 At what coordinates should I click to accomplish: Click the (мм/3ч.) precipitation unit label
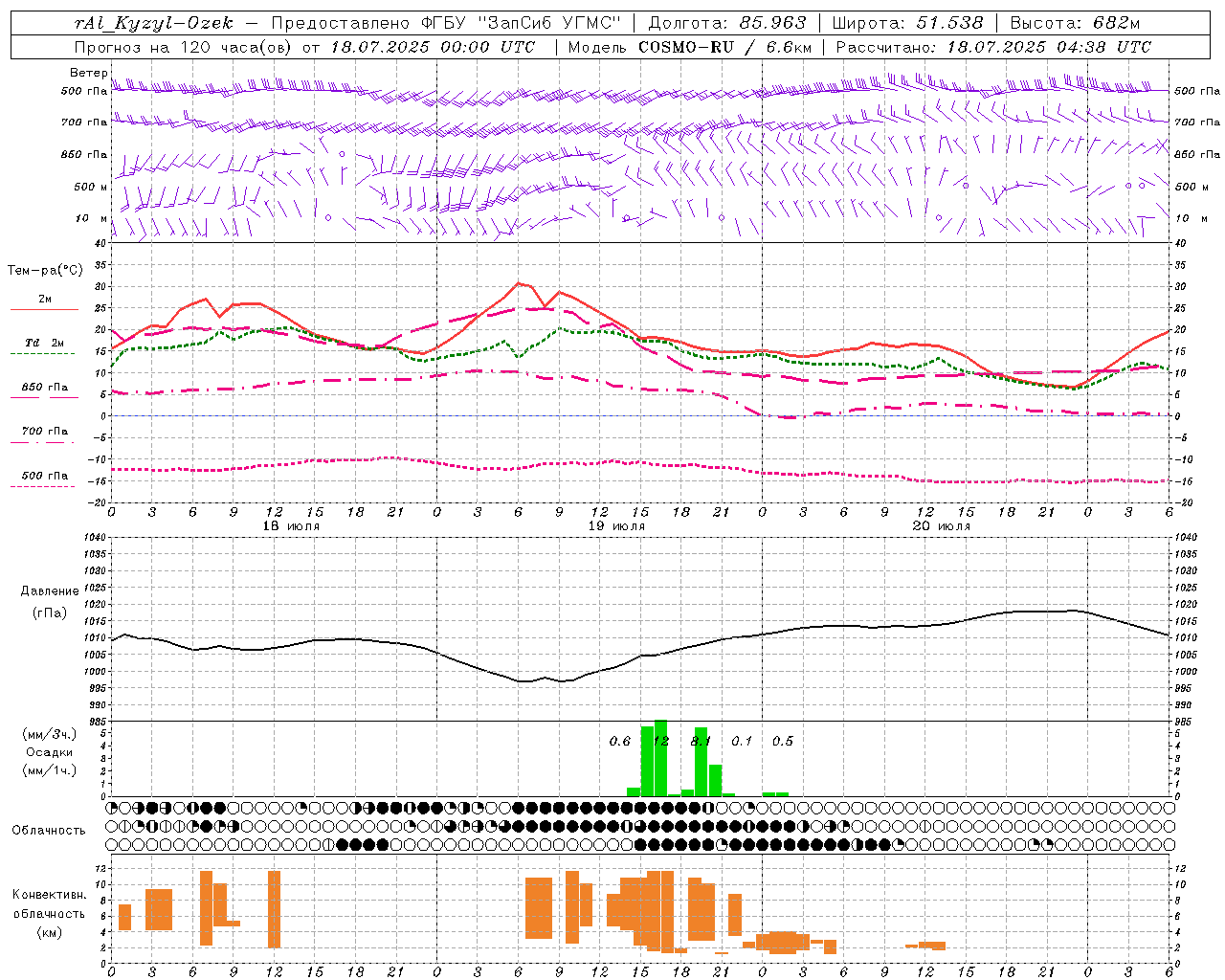tap(49, 735)
